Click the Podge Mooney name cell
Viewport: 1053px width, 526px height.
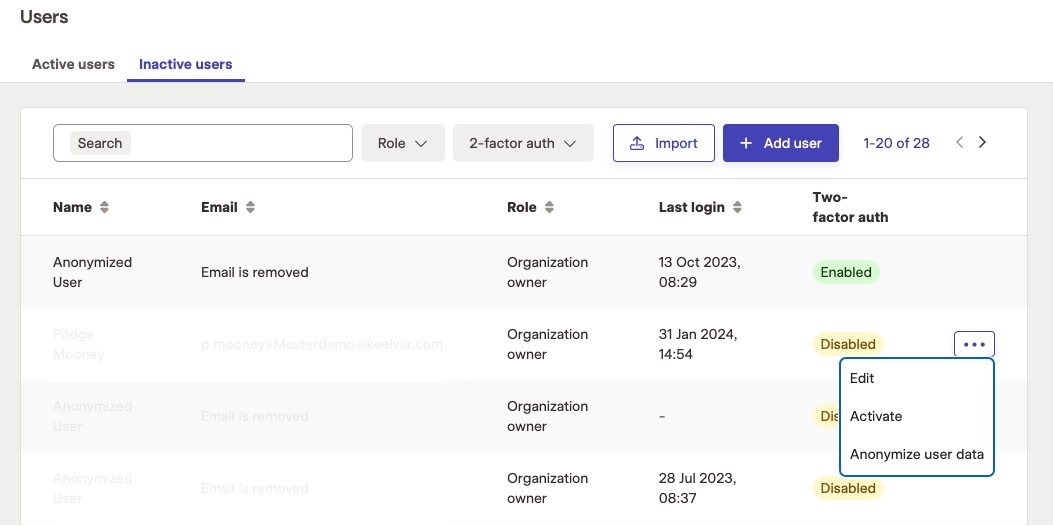tap(79, 345)
